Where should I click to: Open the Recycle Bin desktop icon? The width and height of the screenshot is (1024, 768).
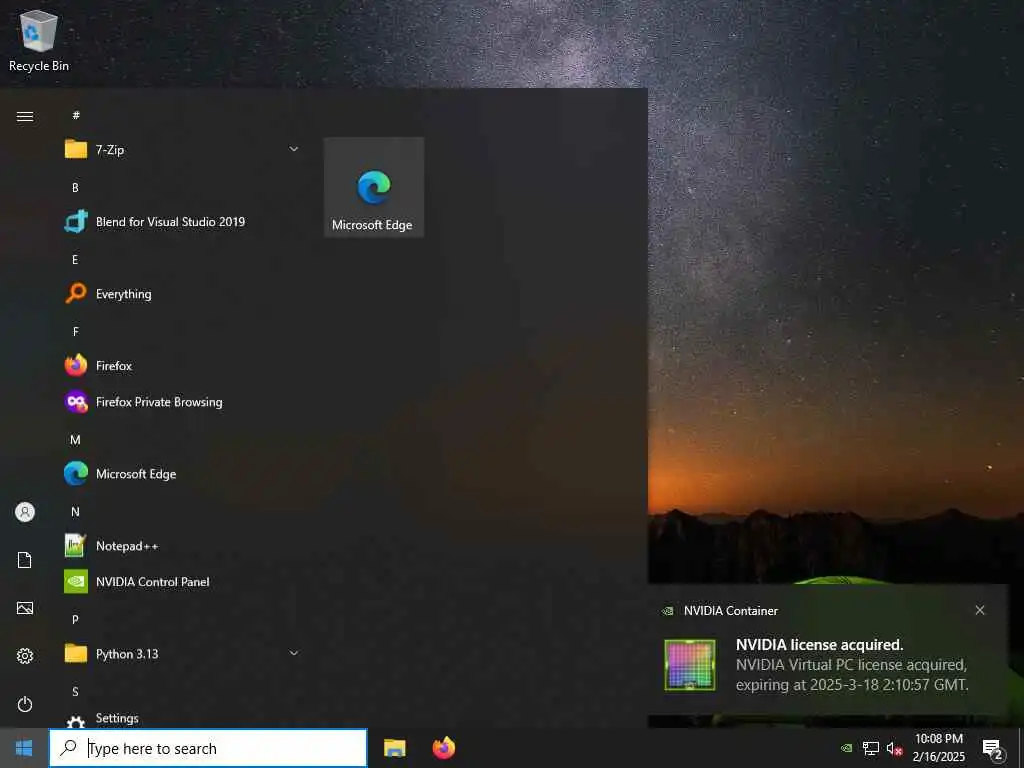pyautogui.click(x=39, y=42)
